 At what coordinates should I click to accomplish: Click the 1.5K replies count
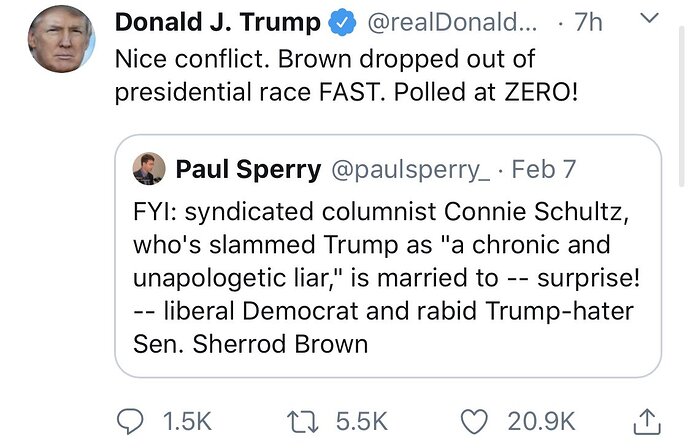187,422
